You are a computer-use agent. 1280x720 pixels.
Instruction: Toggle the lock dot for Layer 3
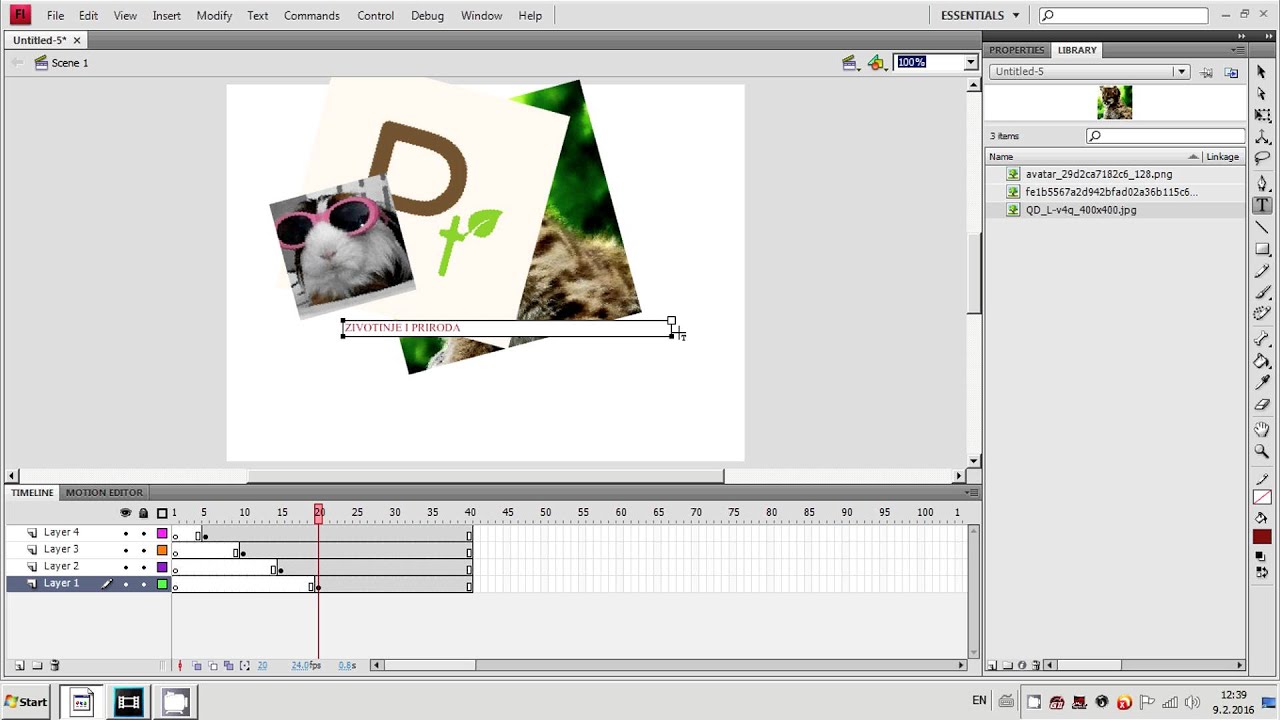144,550
